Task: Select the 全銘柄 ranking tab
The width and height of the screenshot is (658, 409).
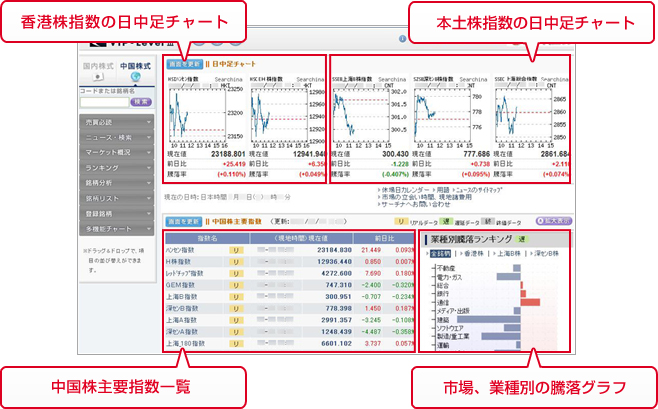Action: (440, 253)
